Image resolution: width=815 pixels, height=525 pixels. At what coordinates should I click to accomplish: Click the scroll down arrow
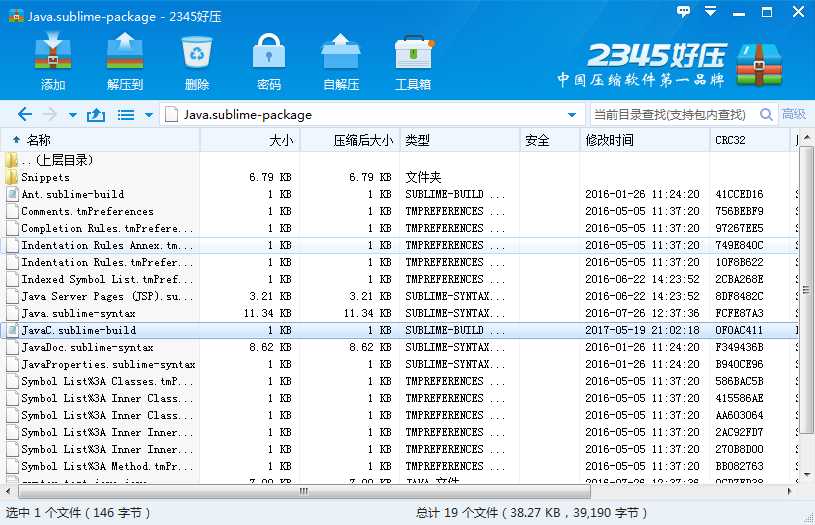806,474
